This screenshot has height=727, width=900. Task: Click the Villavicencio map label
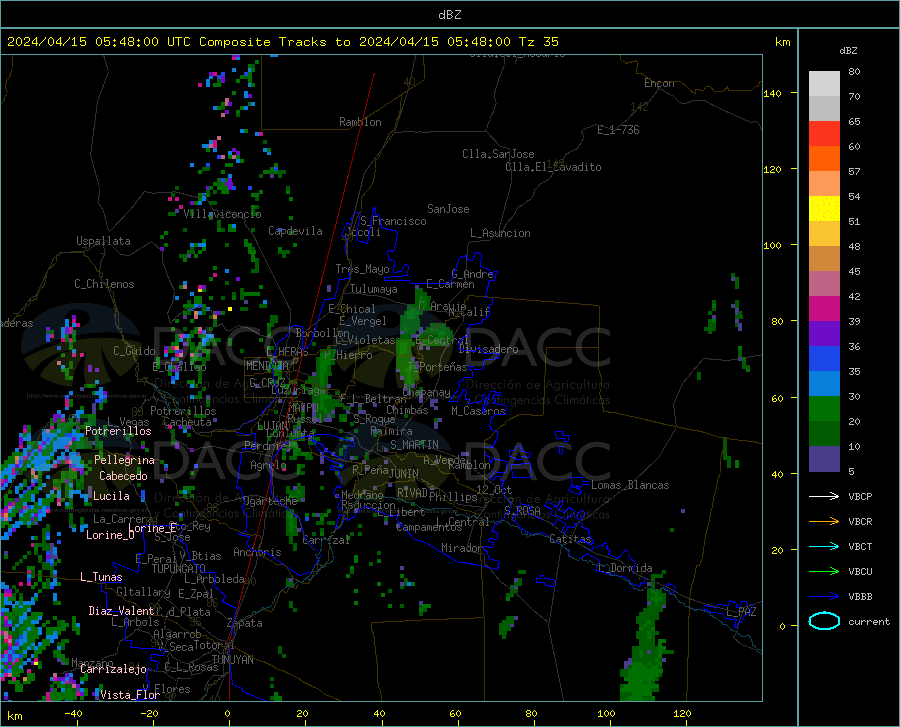pos(223,214)
